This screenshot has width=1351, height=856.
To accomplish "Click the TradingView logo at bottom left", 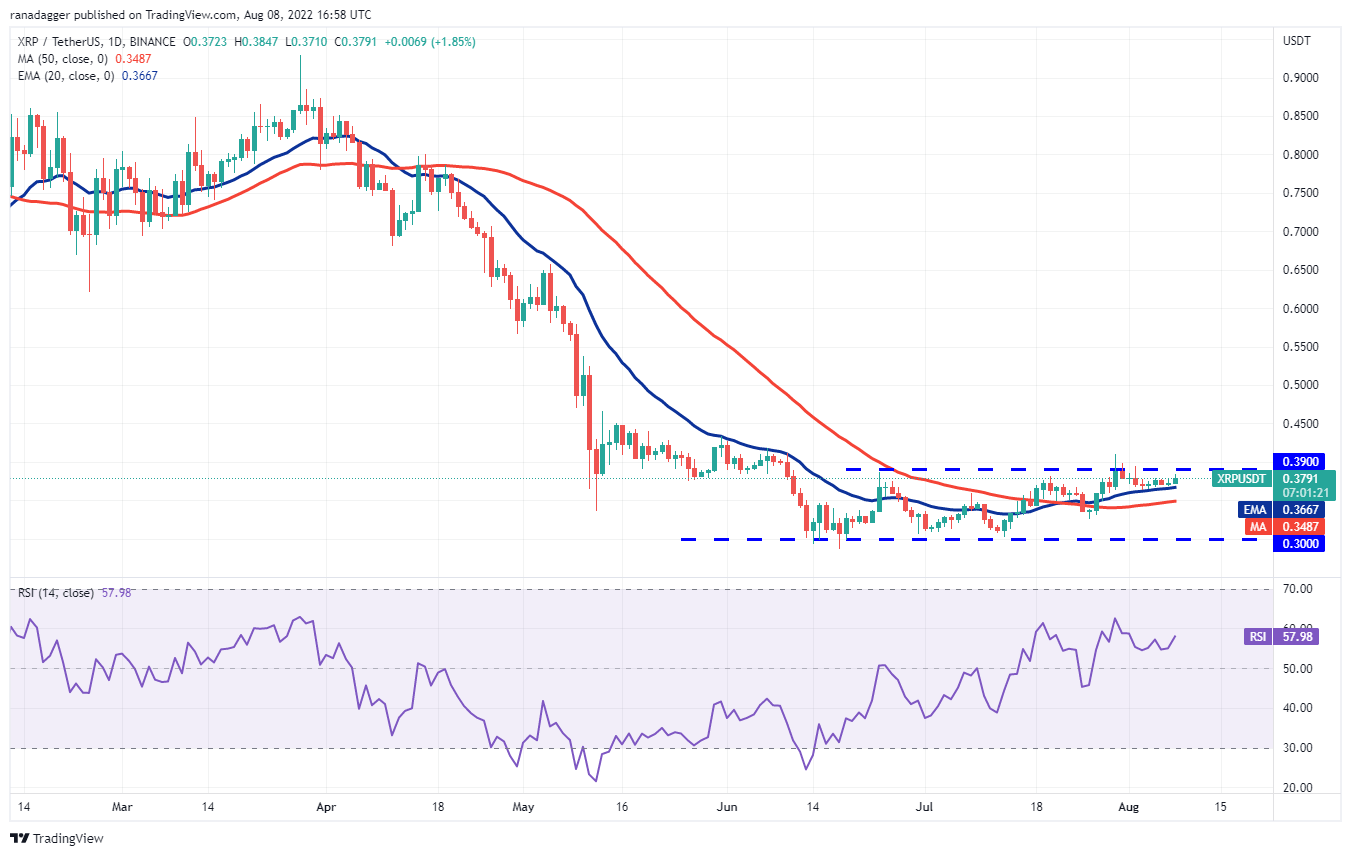I will (x=57, y=838).
